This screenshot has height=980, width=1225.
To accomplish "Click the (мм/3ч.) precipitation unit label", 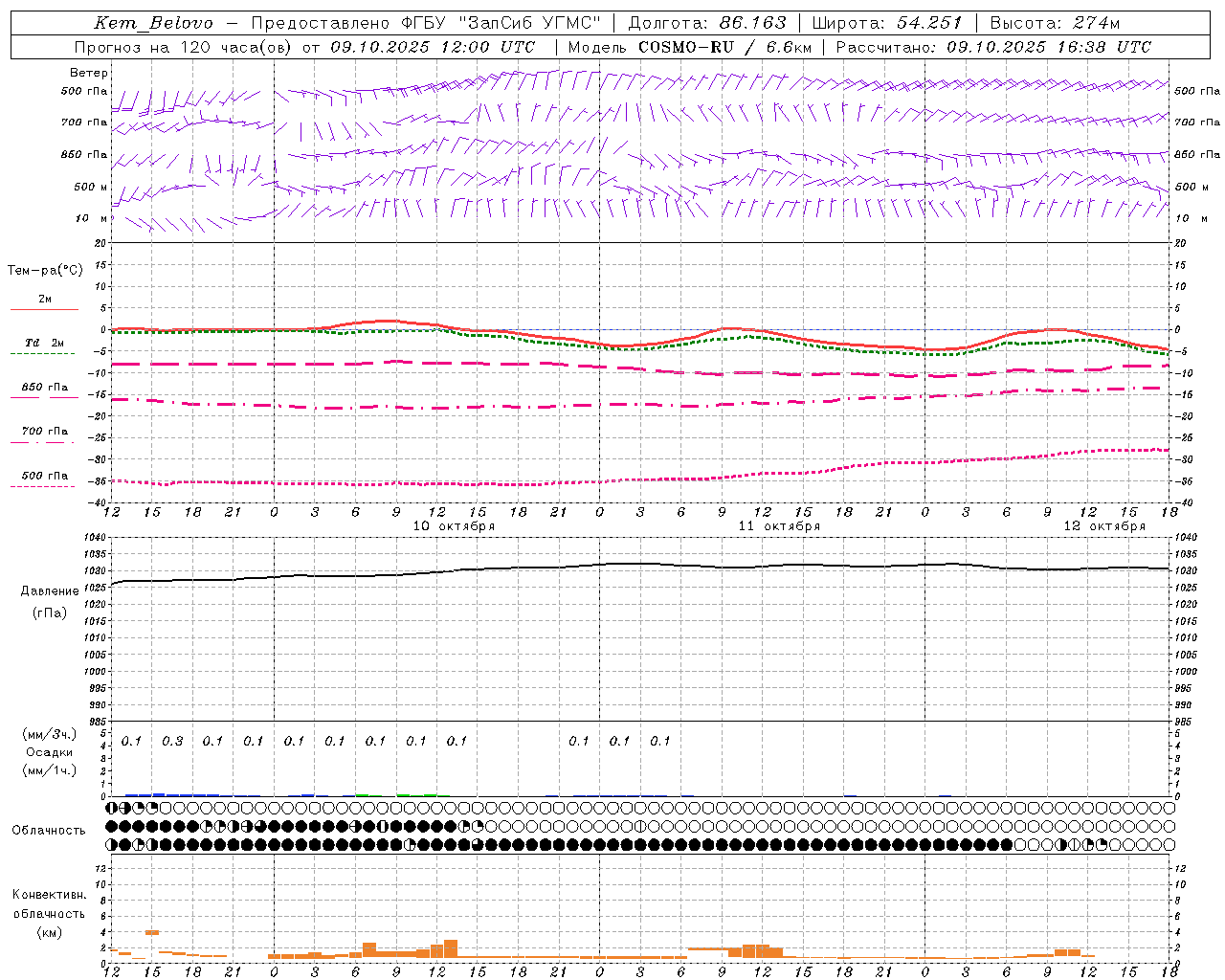I will 50,735.
